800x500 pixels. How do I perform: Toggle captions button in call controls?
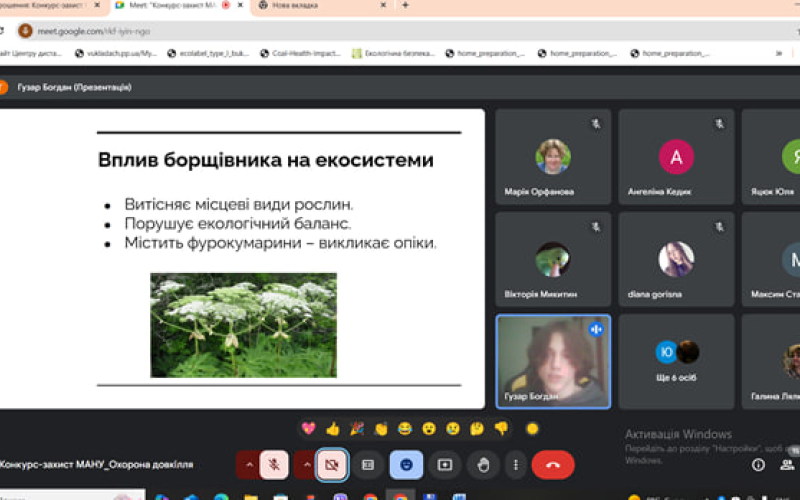coord(368,464)
